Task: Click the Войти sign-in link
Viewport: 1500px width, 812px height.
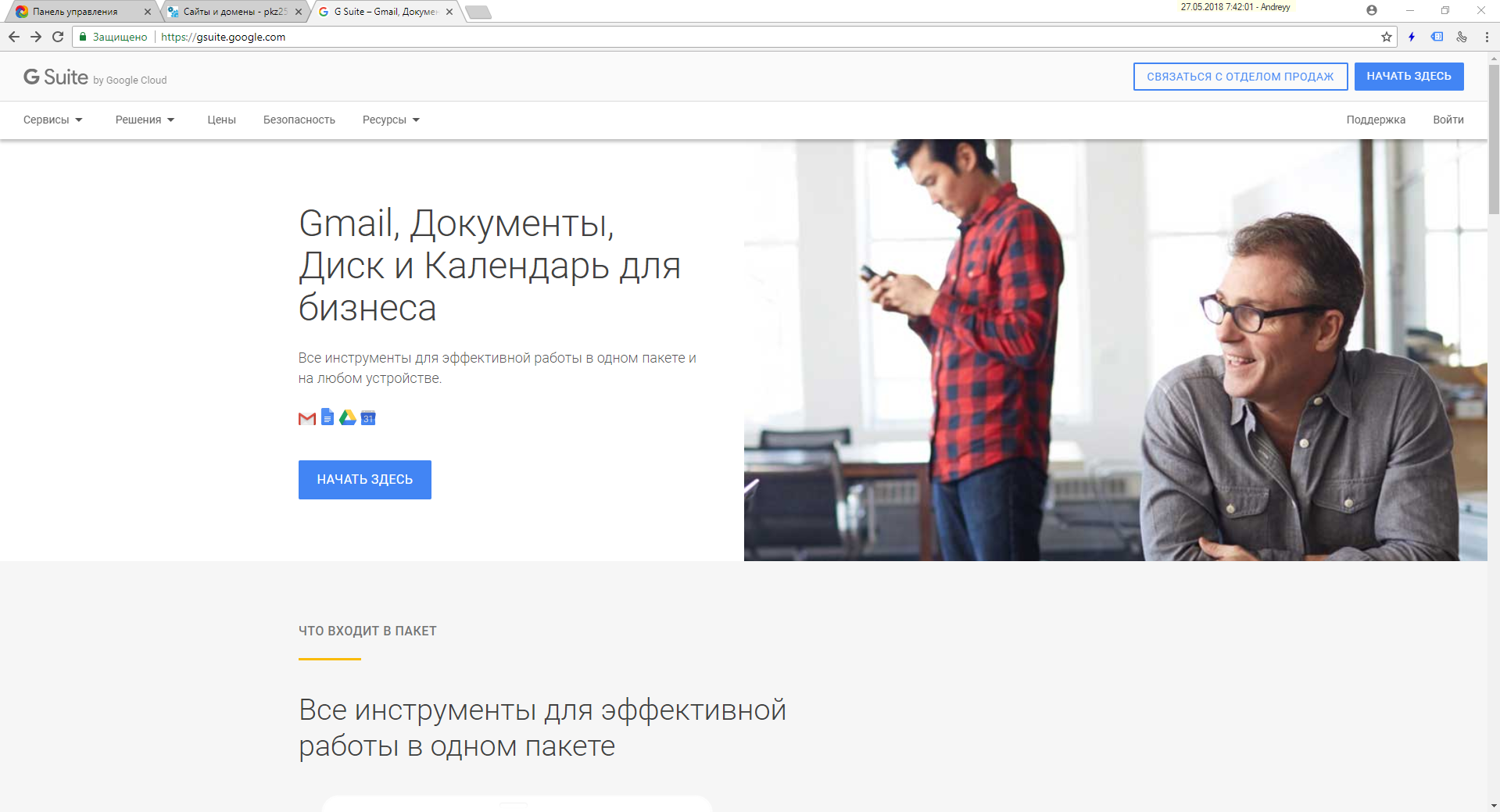Action: (1448, 120)
